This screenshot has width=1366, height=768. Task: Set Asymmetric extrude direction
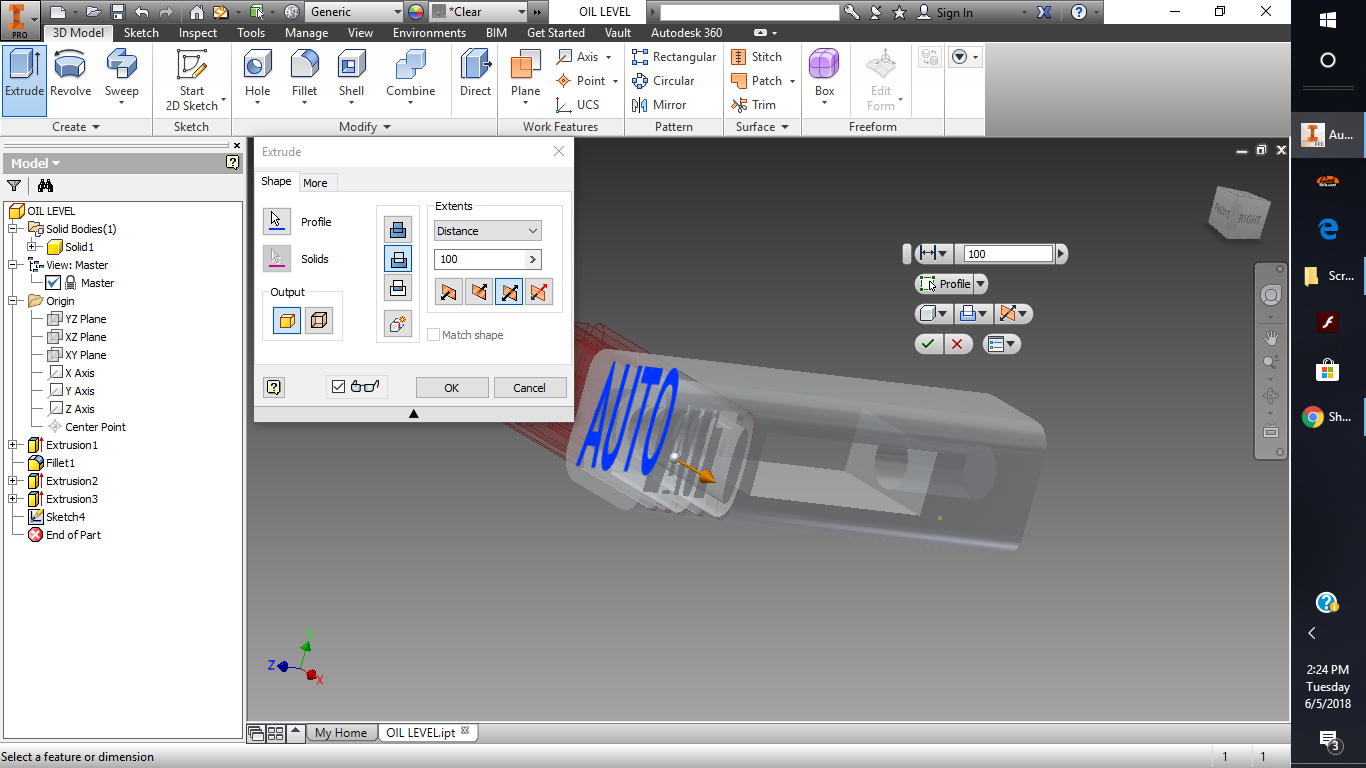(x=539, y=292)
